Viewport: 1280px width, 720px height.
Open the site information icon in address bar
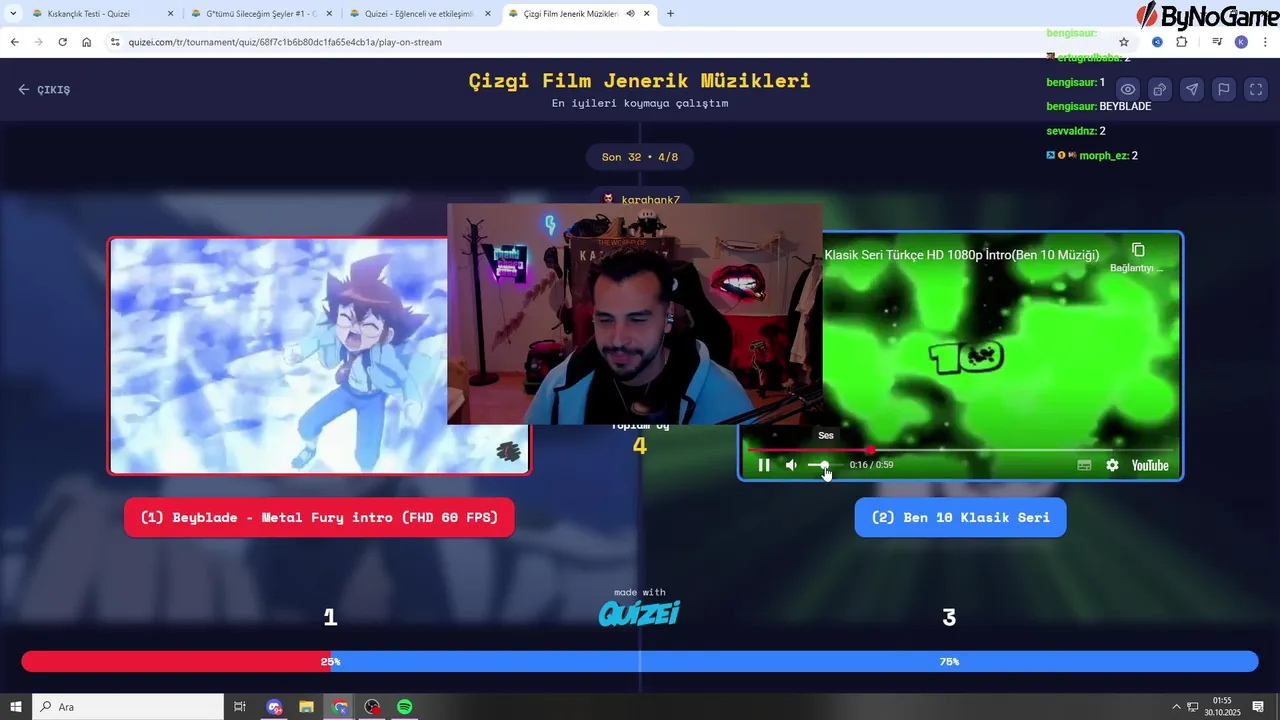(x=115, y=42)
